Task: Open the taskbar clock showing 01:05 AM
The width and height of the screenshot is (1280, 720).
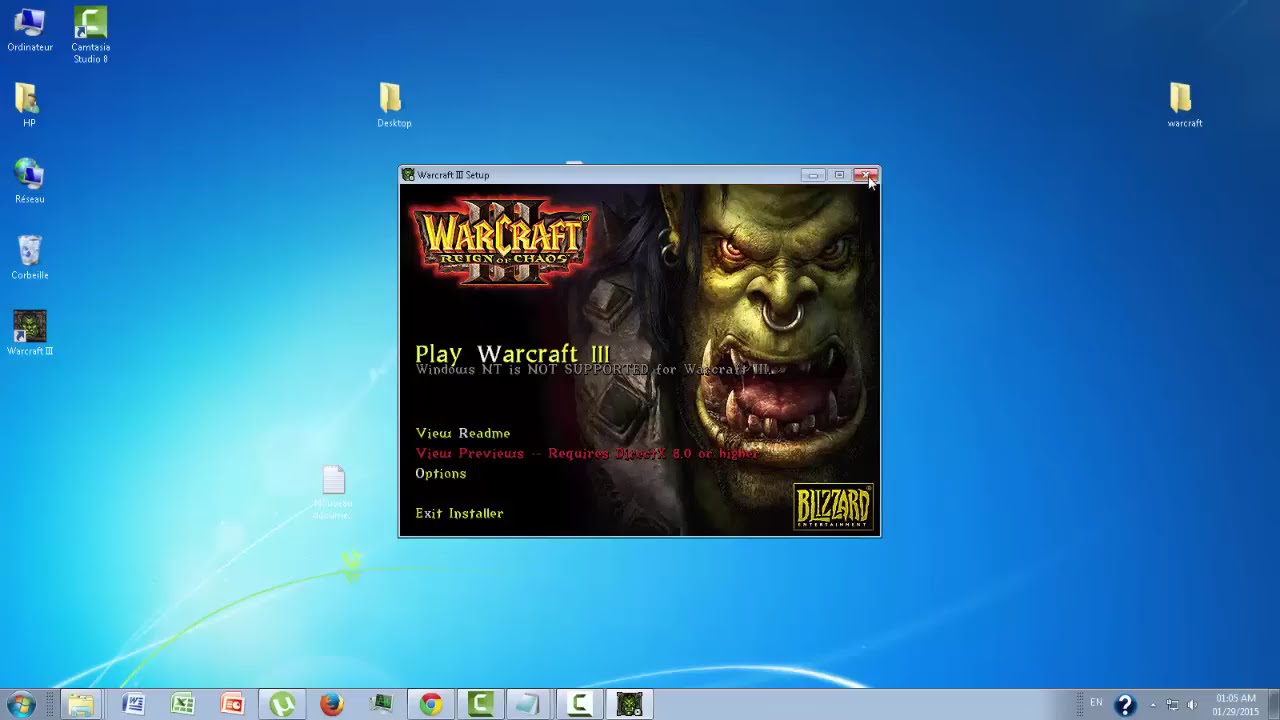Action: 1236,704
